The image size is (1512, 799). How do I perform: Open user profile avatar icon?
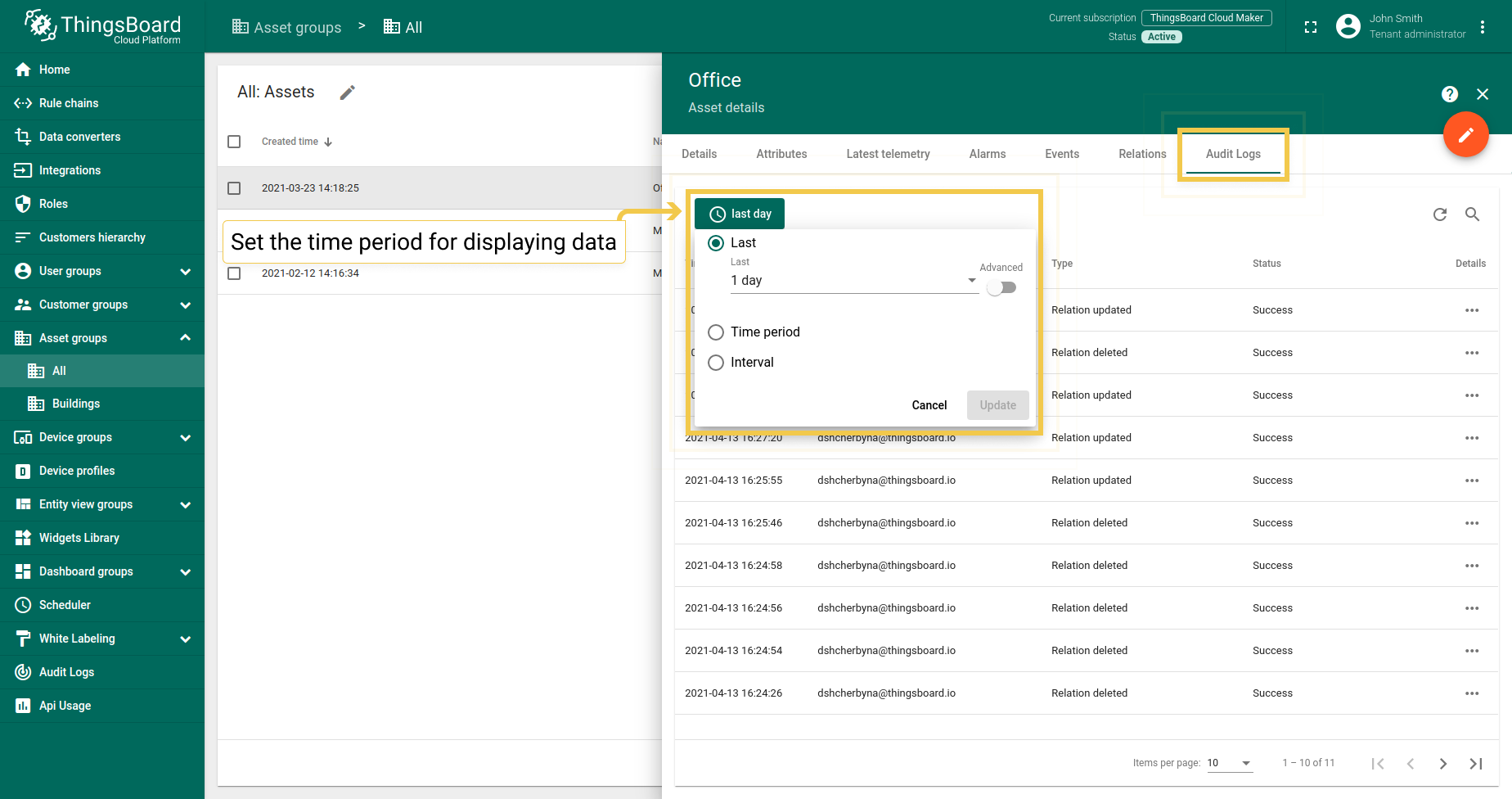coord(1348,26)
